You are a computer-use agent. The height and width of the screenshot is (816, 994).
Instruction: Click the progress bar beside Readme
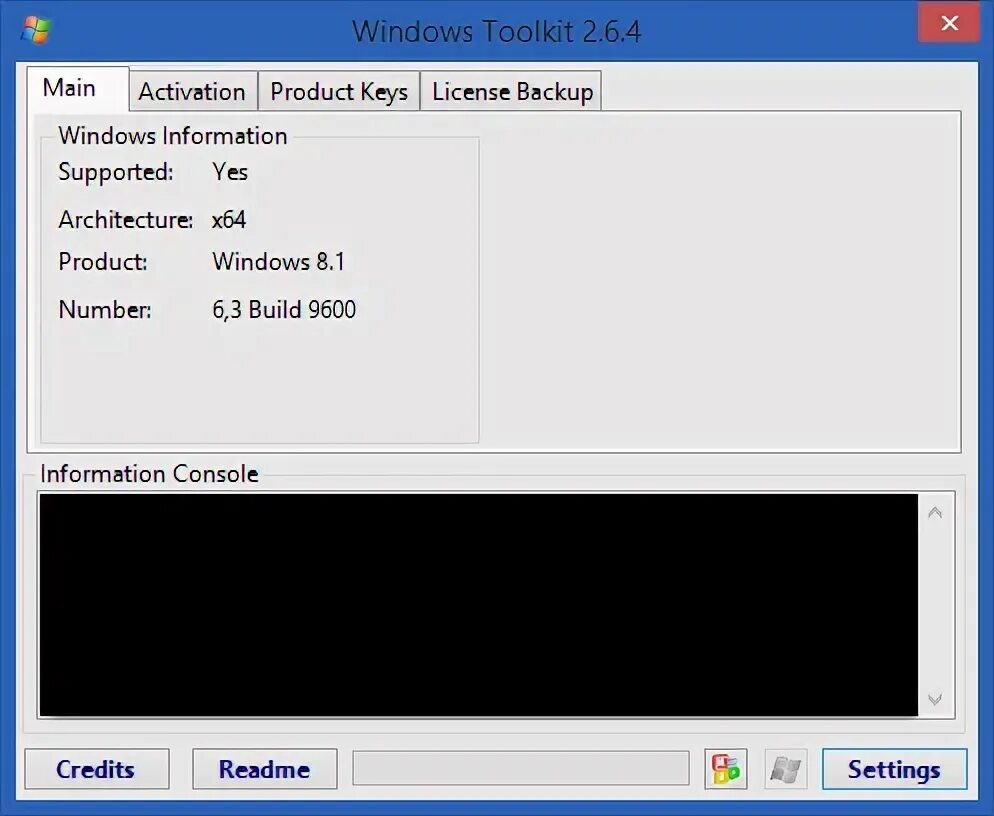[x=520, y=768]
